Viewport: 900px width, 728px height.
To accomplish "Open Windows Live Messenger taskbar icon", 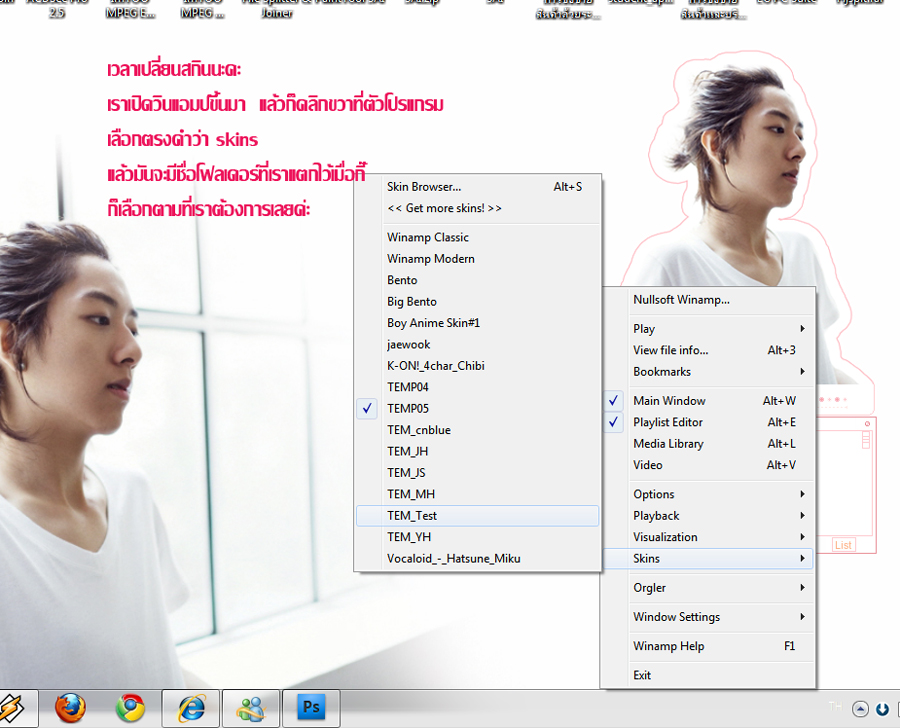I will [251, 708].
